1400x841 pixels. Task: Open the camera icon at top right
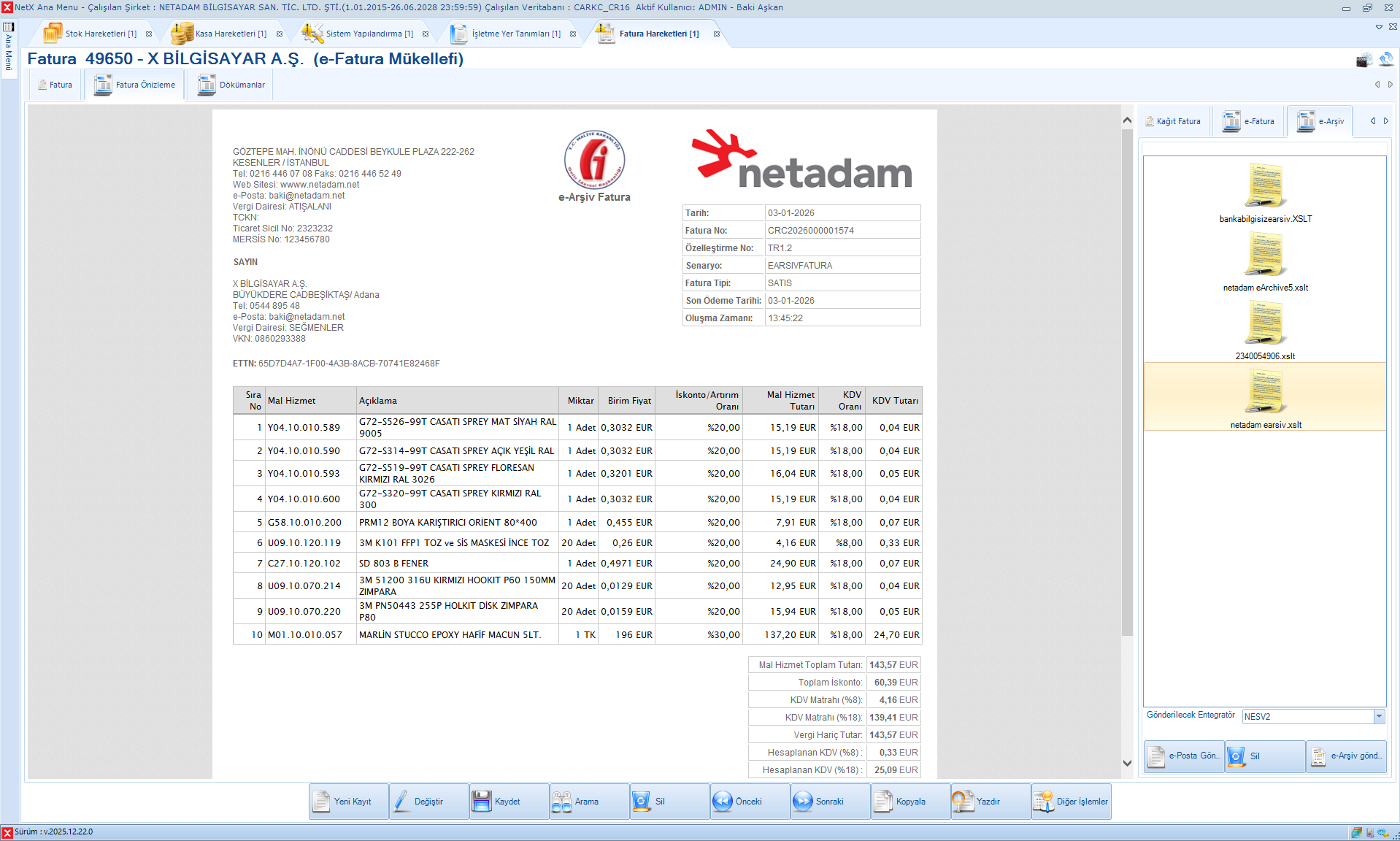(1363, 61)
